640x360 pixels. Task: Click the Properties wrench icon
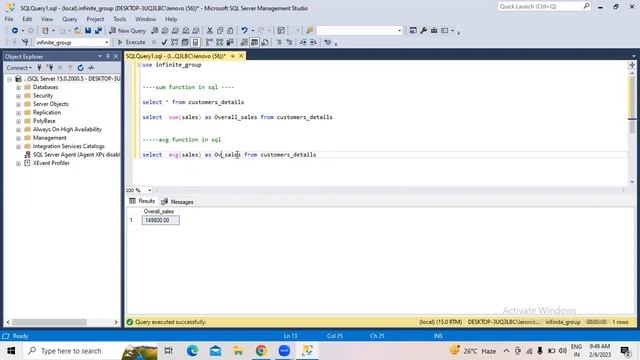[424, 31]
